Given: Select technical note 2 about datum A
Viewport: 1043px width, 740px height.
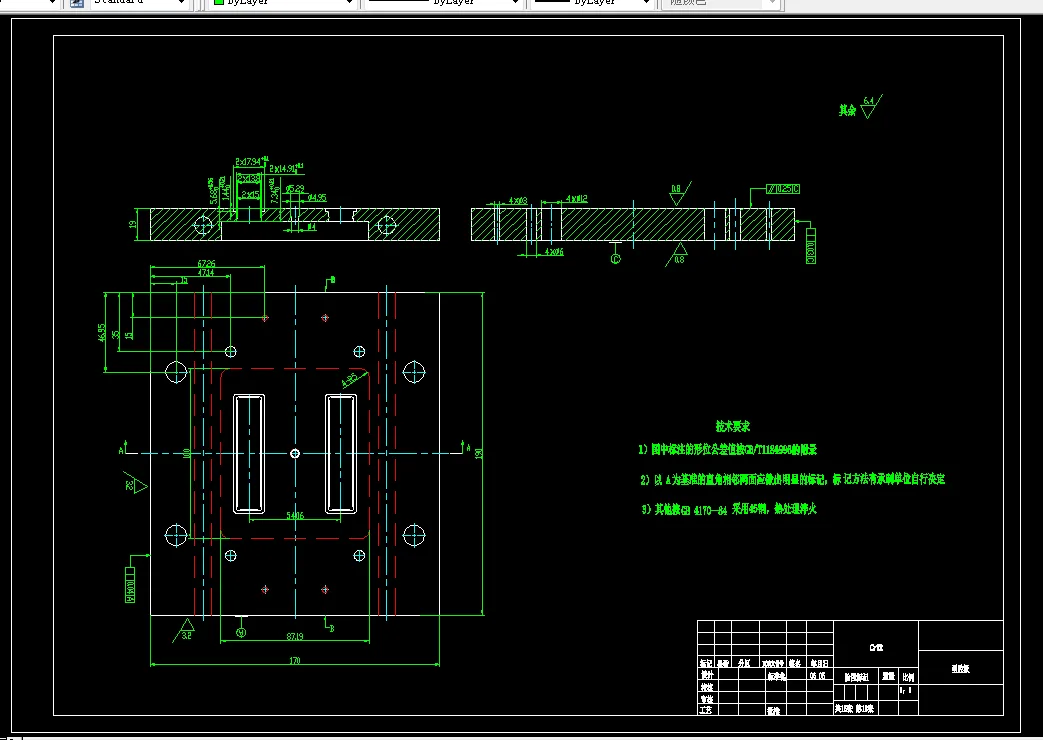Looking at the screenshot, I should (792, 479).
